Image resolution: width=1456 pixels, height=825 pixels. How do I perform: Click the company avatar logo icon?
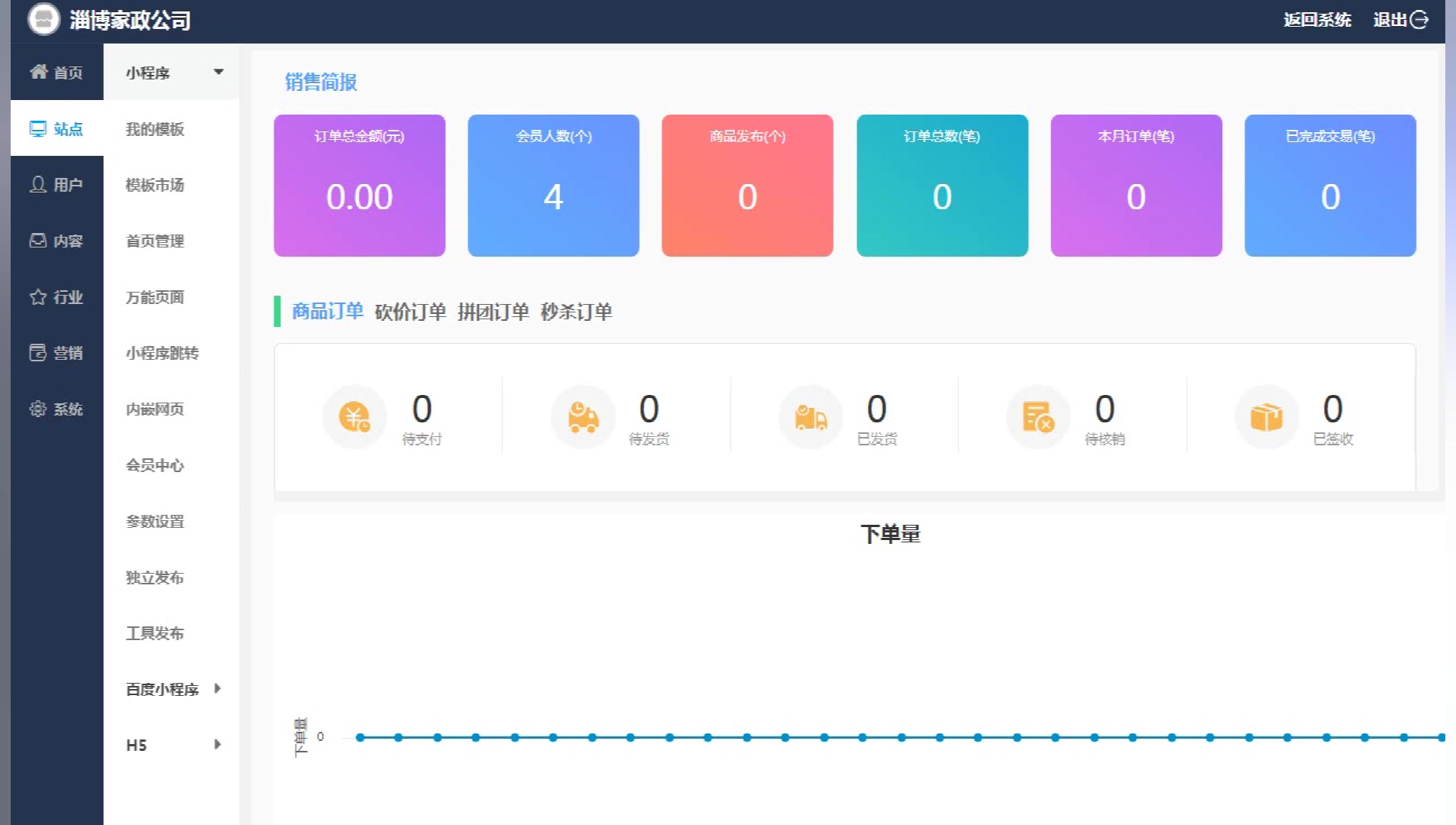coord(44,20)
